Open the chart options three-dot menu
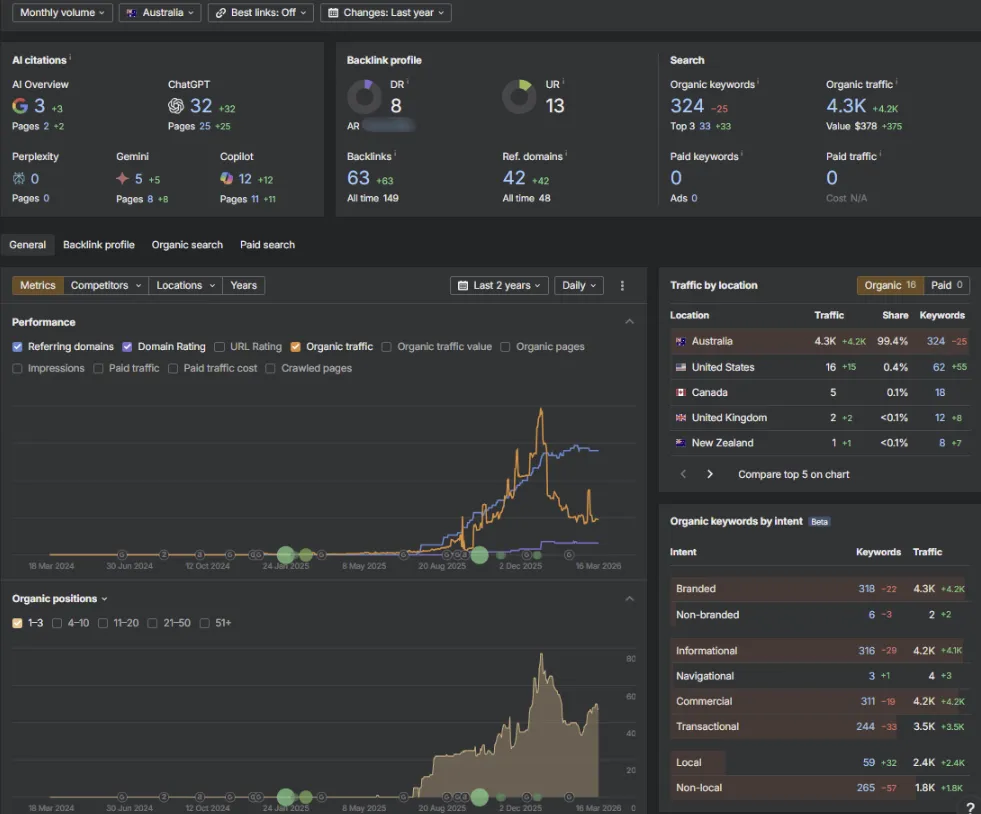Screen dimensions: 981x814 [x=622, y=285]
